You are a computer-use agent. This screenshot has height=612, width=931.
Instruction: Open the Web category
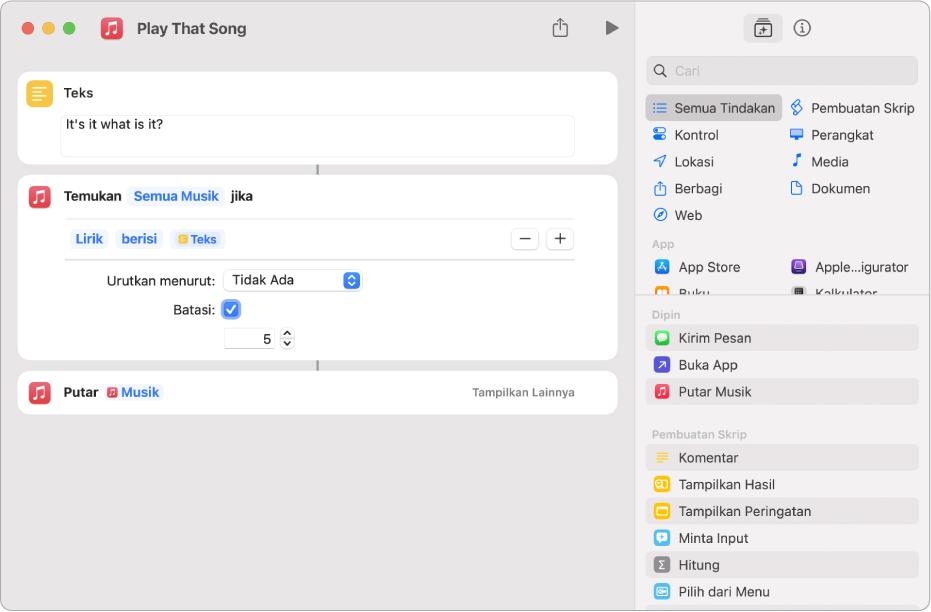(677, 215)
